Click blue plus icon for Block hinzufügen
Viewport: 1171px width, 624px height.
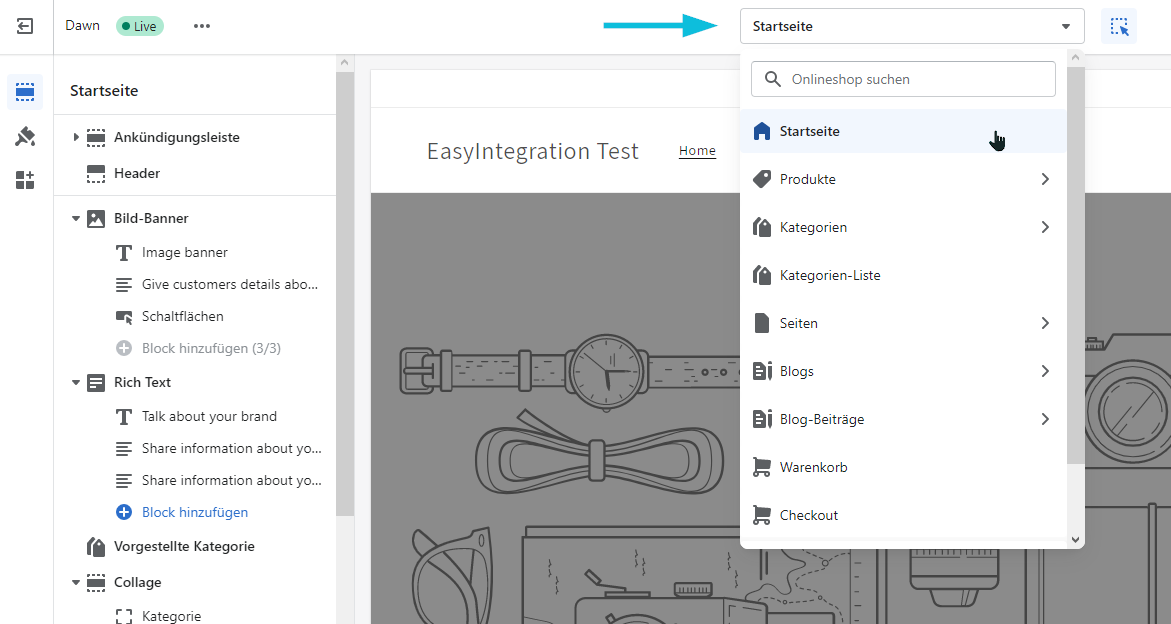click(x=124, y=512)
